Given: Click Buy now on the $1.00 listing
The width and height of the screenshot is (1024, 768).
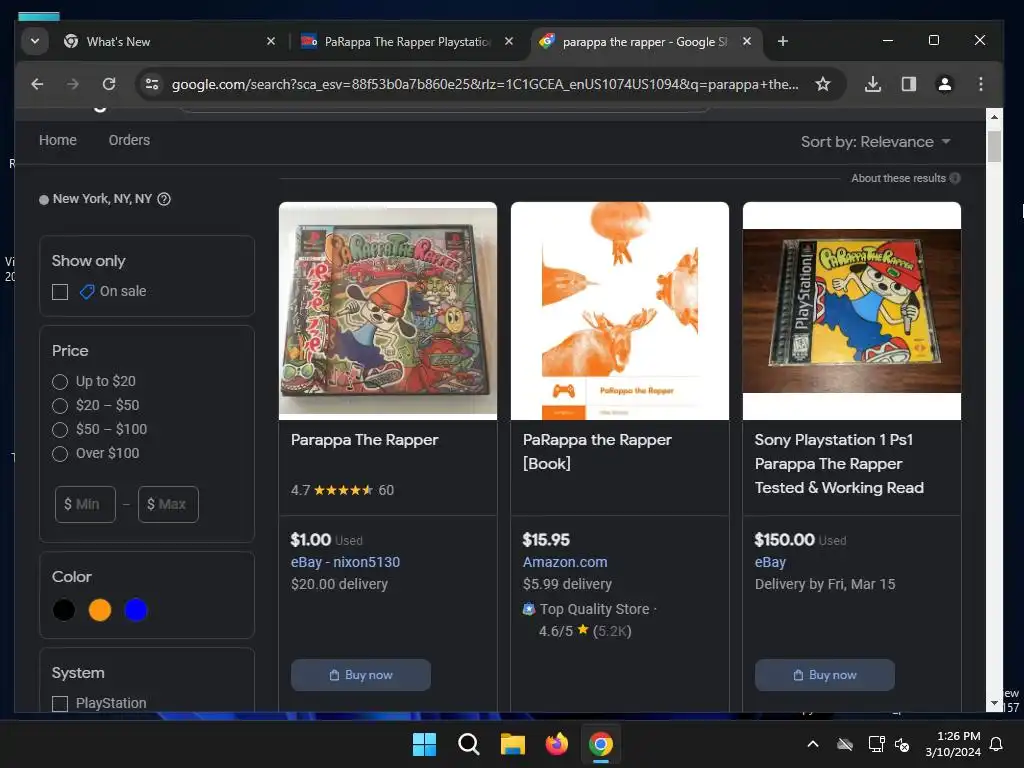Looking at the screenshot, I should tap(360, 675).
